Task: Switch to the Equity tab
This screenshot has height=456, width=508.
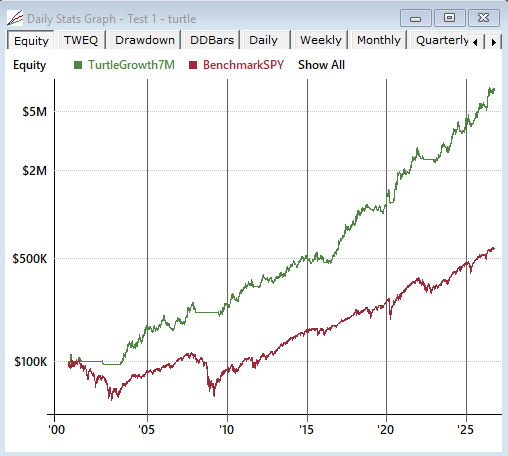Action: tap(31, 41)
